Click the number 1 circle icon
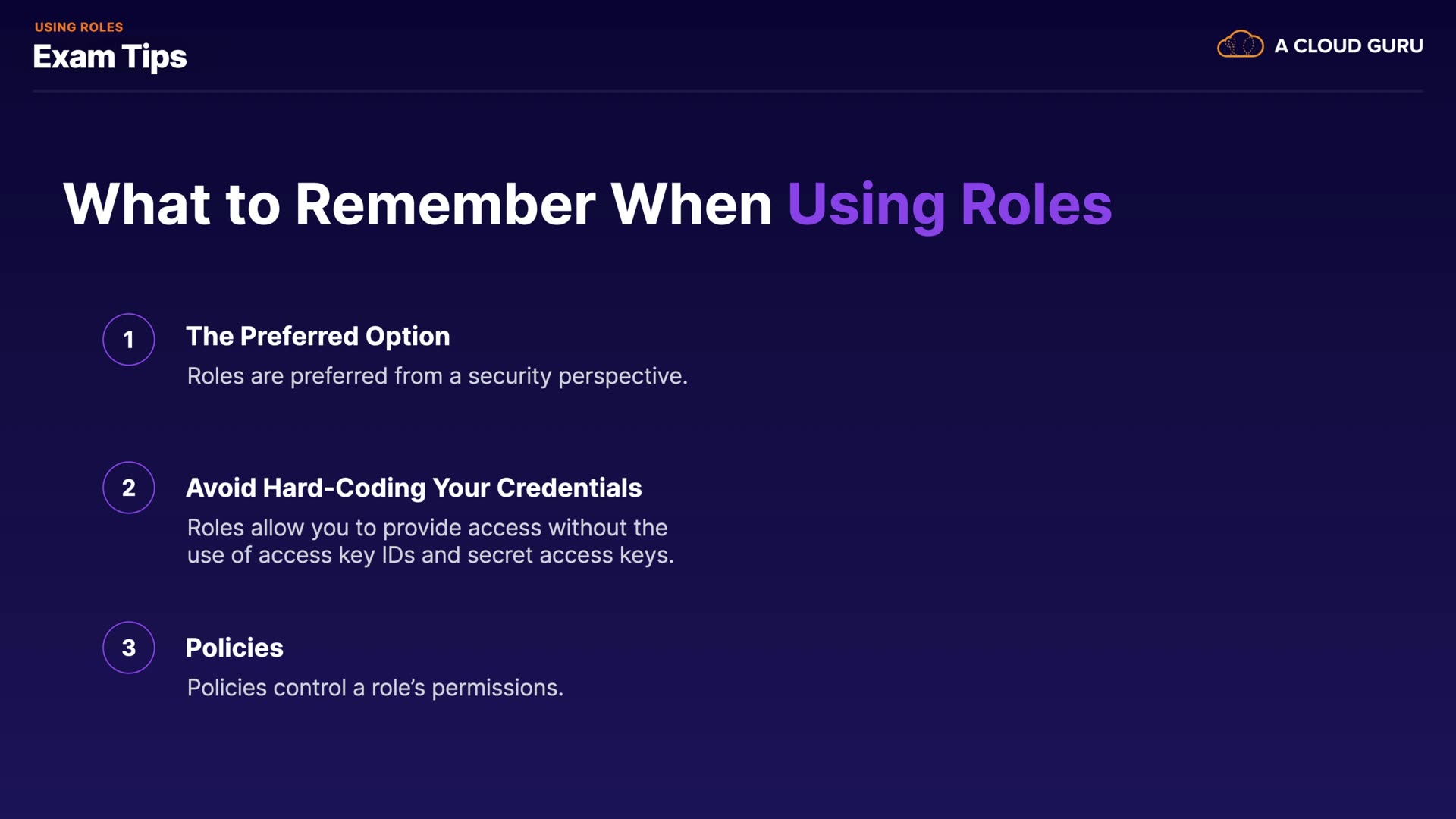 coord(129,340)
